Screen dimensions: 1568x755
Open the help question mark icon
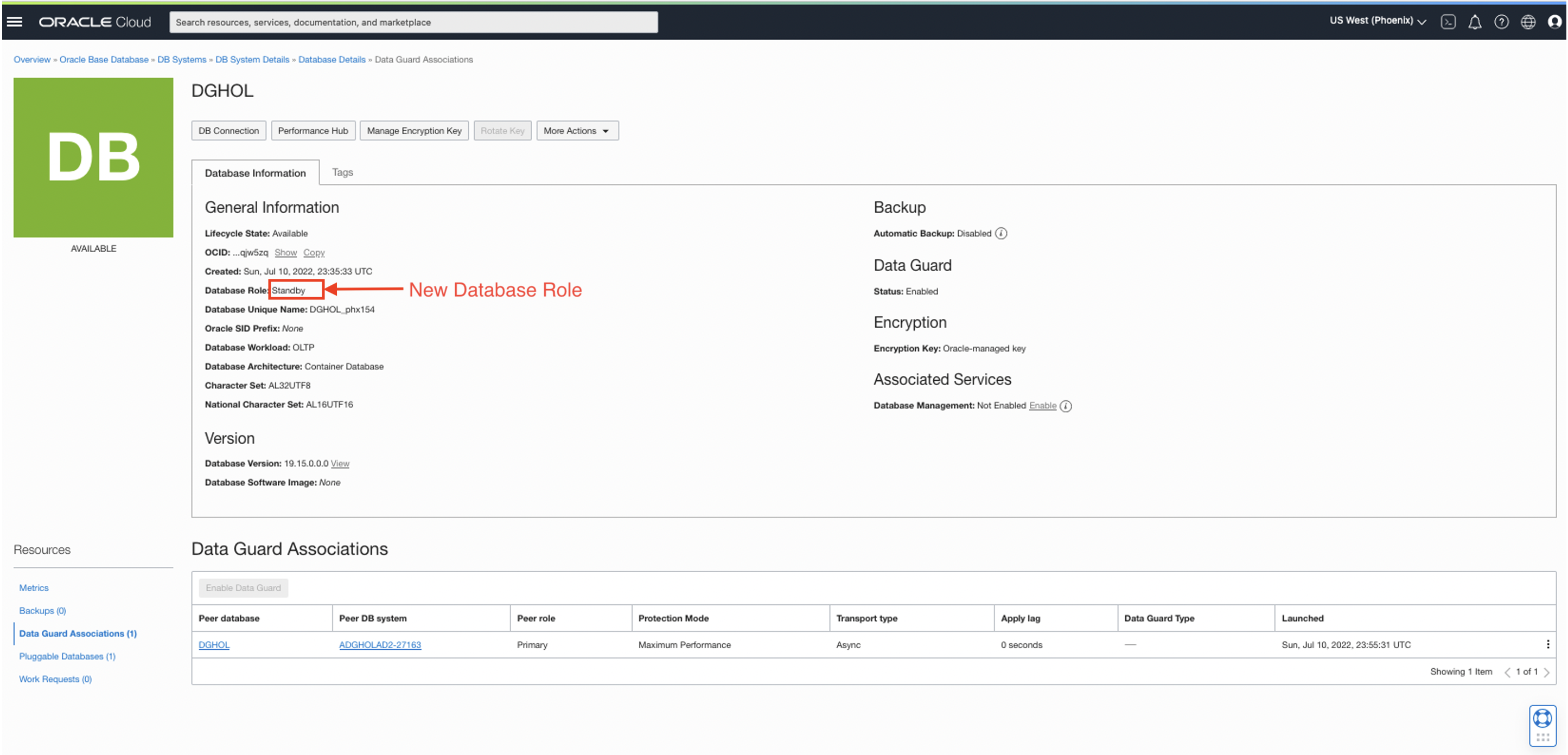pyautogui.click(x=1501, y=22)
